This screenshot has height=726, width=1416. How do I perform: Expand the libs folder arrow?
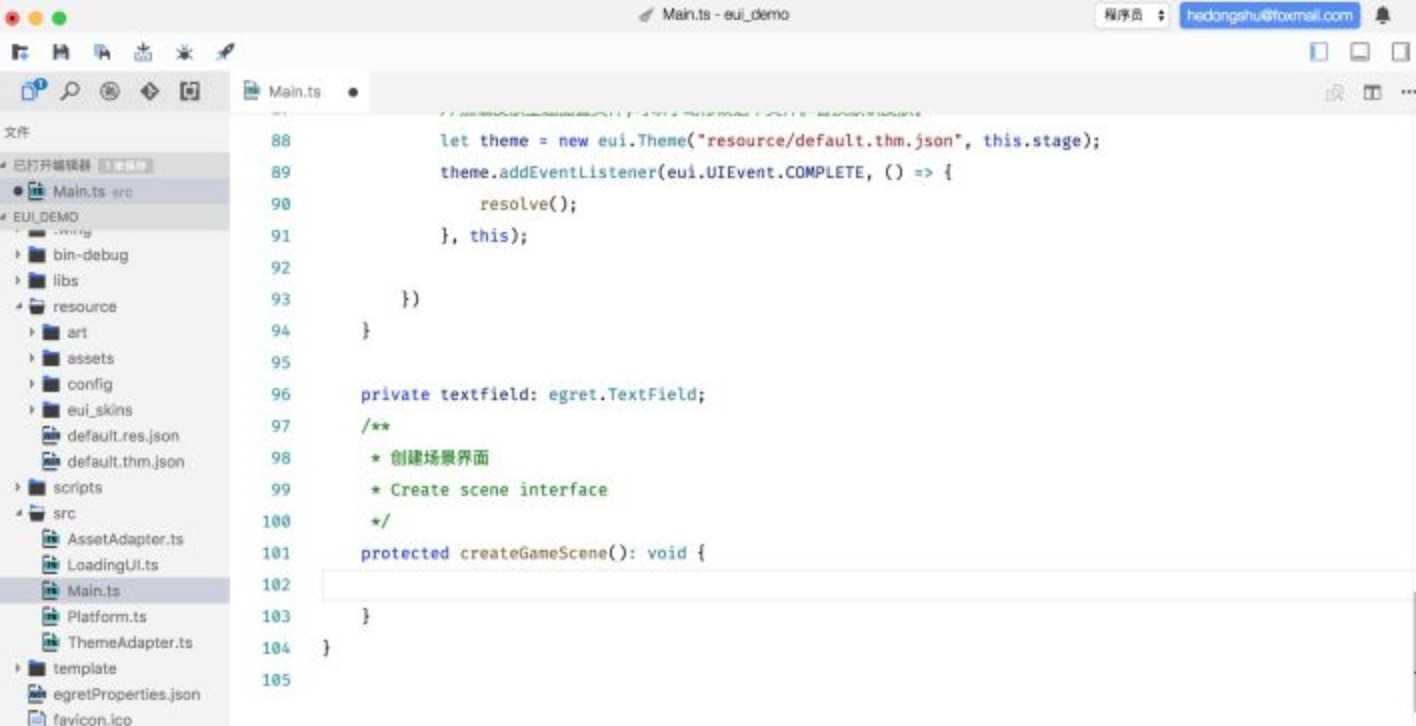click(x=18, y=281)
